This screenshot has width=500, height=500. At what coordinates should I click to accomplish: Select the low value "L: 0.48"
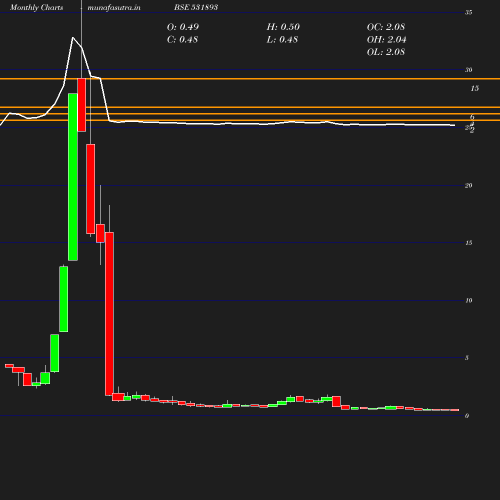[x=282, y=40]
